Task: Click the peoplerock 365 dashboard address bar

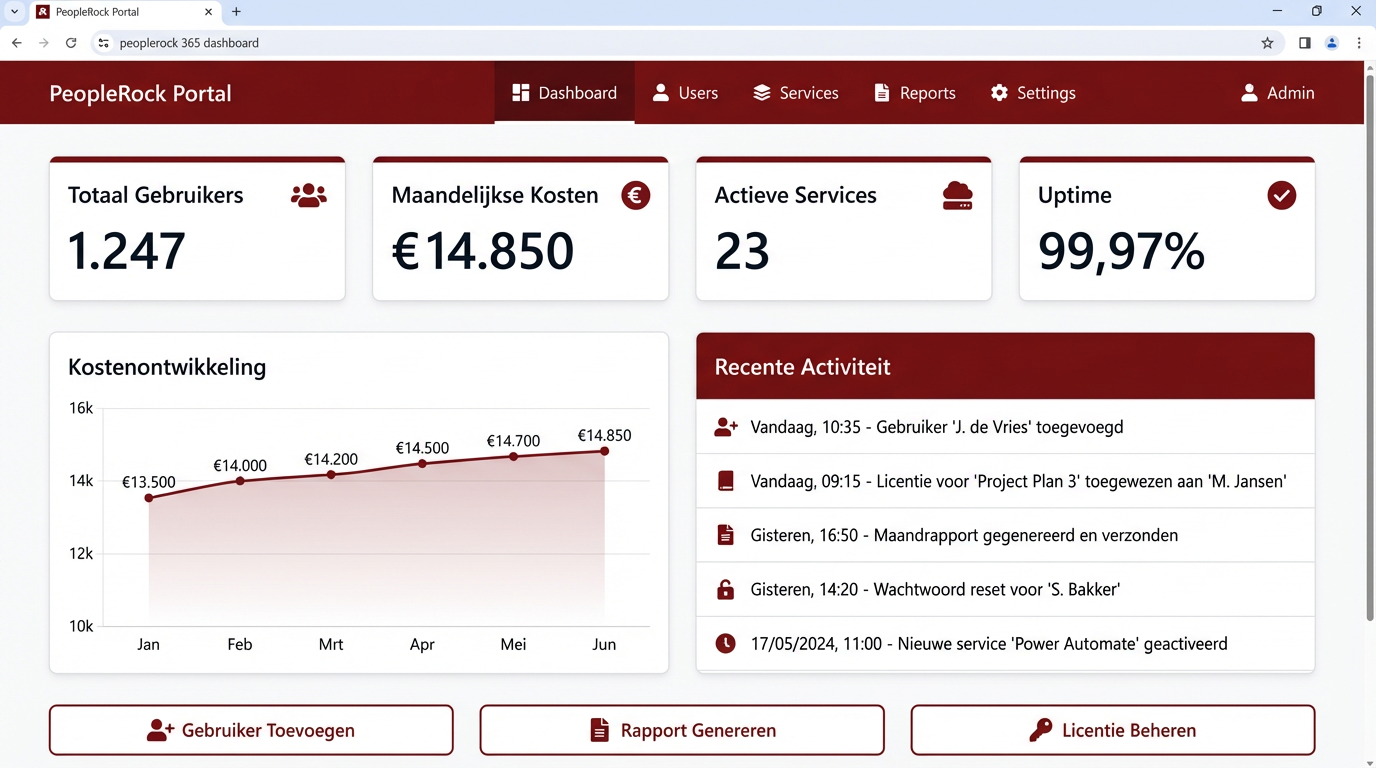Action: [188, 43]
